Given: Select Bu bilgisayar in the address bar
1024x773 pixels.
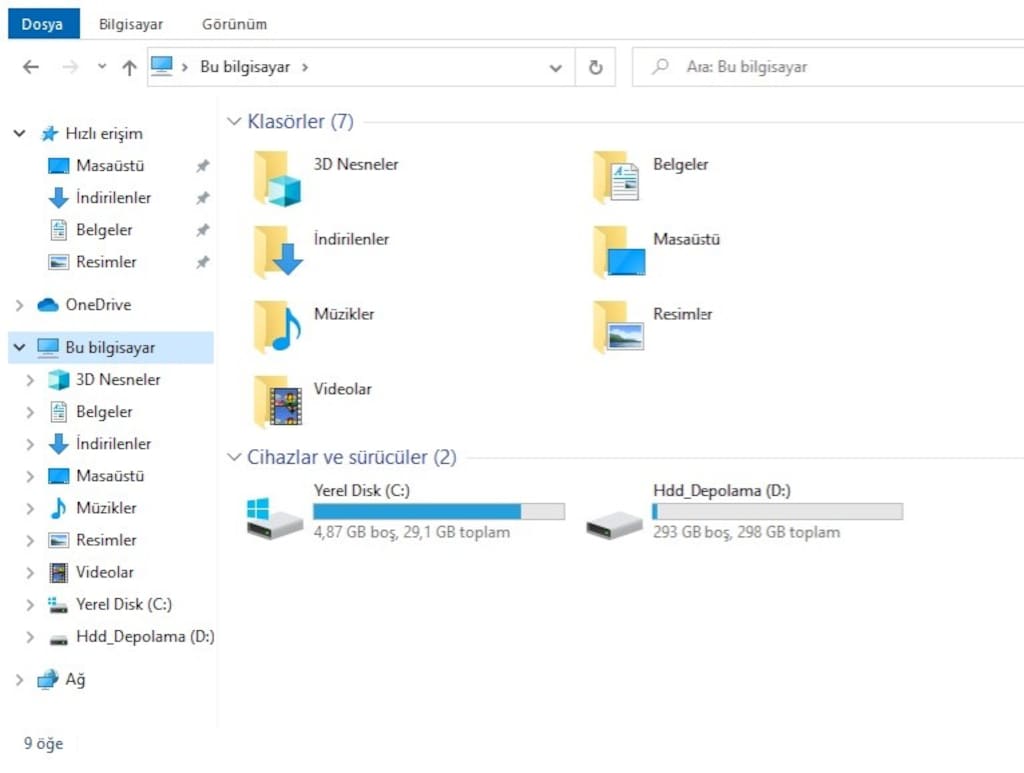Looking at the screenshot, I should click(245, 67).
